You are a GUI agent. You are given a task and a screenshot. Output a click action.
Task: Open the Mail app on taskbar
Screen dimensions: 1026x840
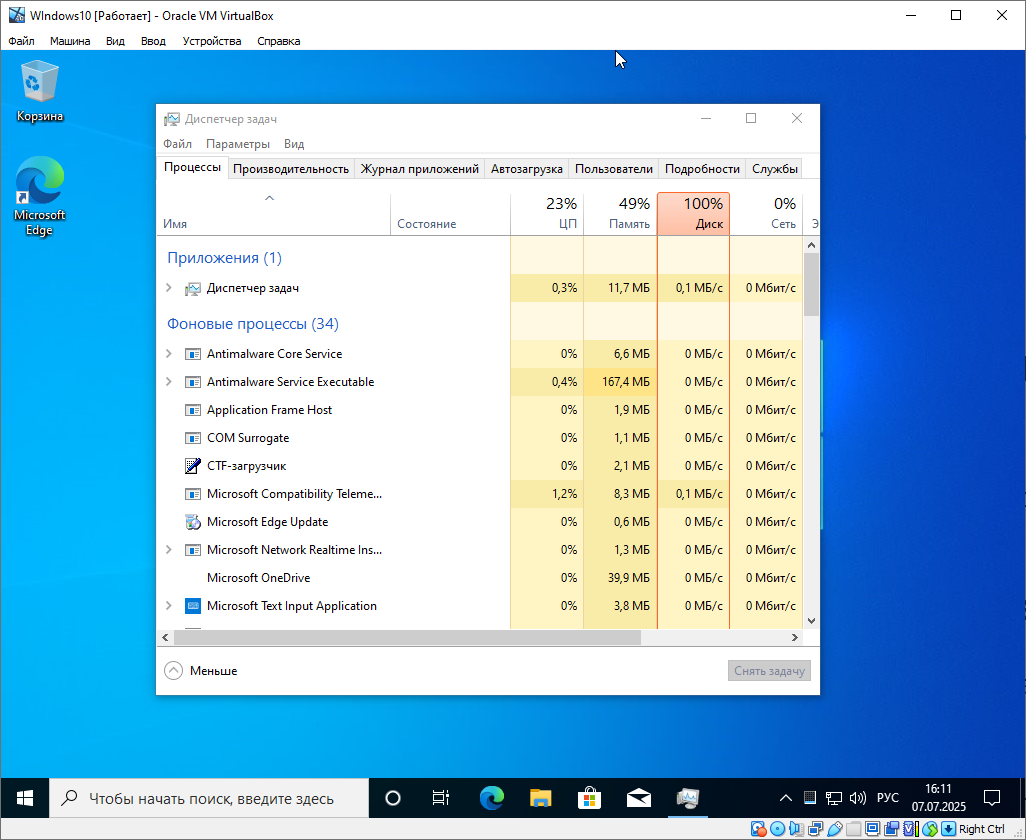point(639,798)
